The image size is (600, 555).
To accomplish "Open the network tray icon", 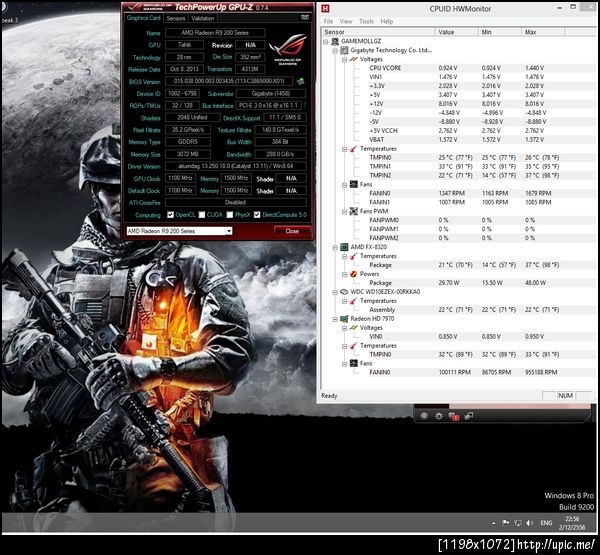I will (x=518, y=523).
